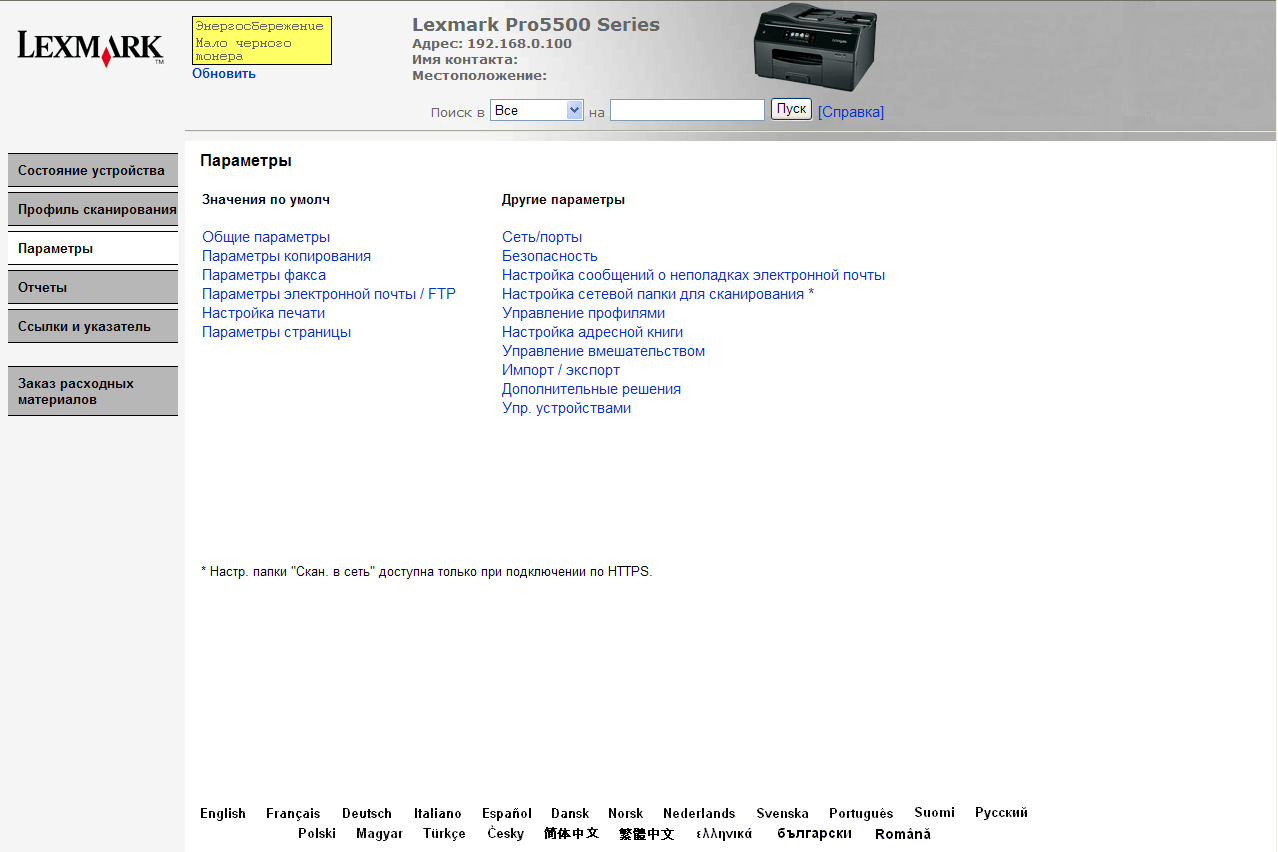Switch language to Suomi
The height and width of the screenshot is (852, 1278).
click(x=934, y=812)
